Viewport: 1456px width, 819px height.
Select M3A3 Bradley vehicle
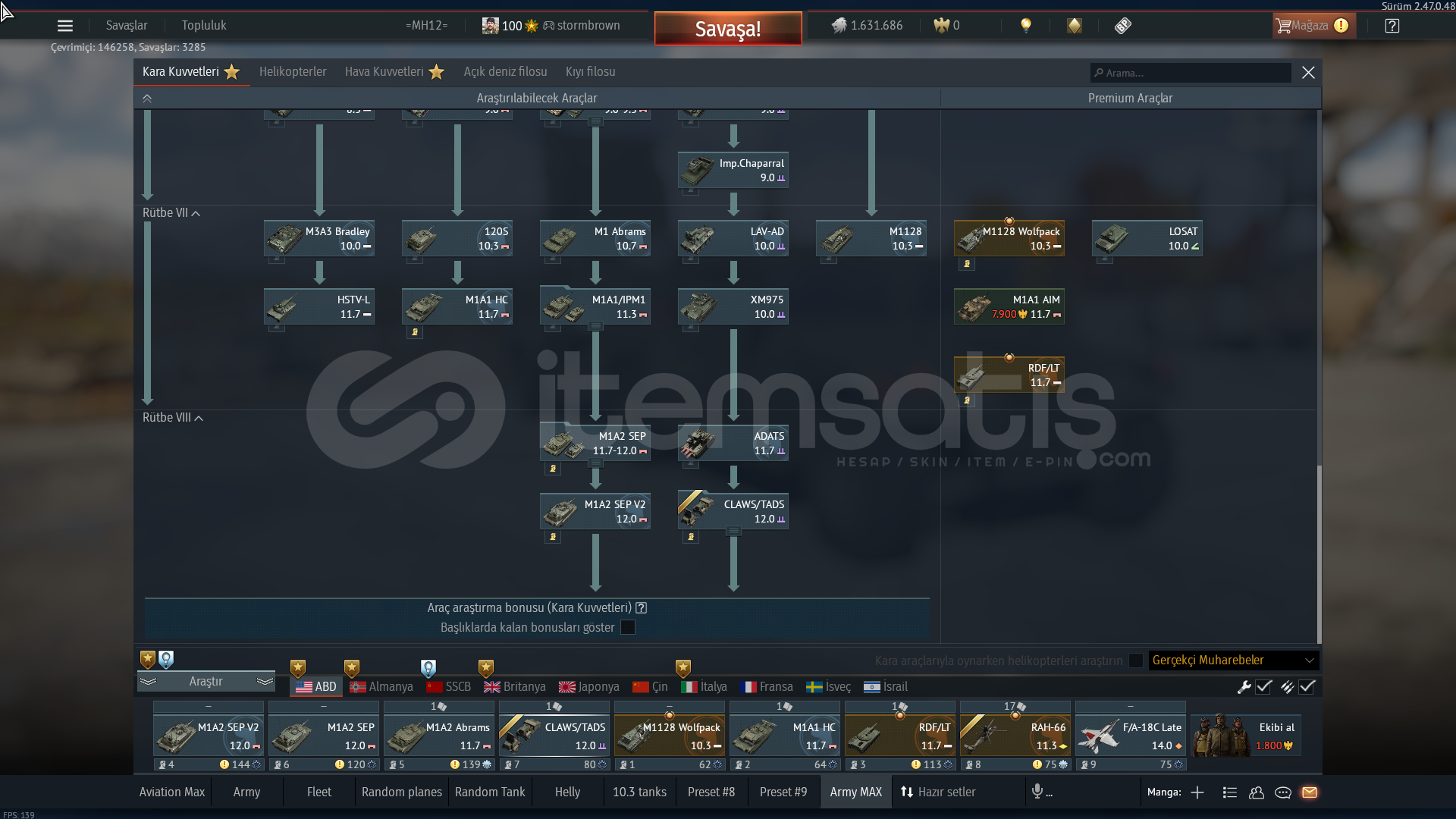coord(319,238)
